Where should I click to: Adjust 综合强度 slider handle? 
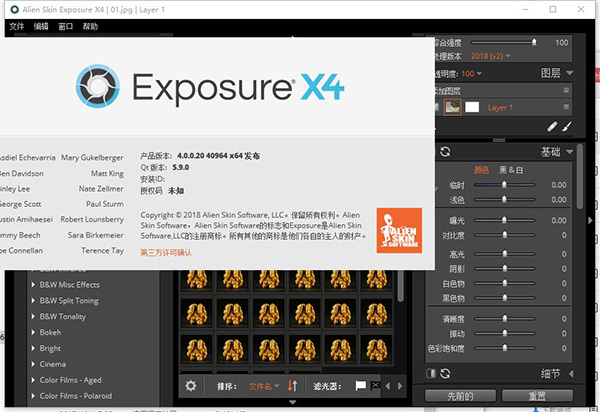[534, 42]
